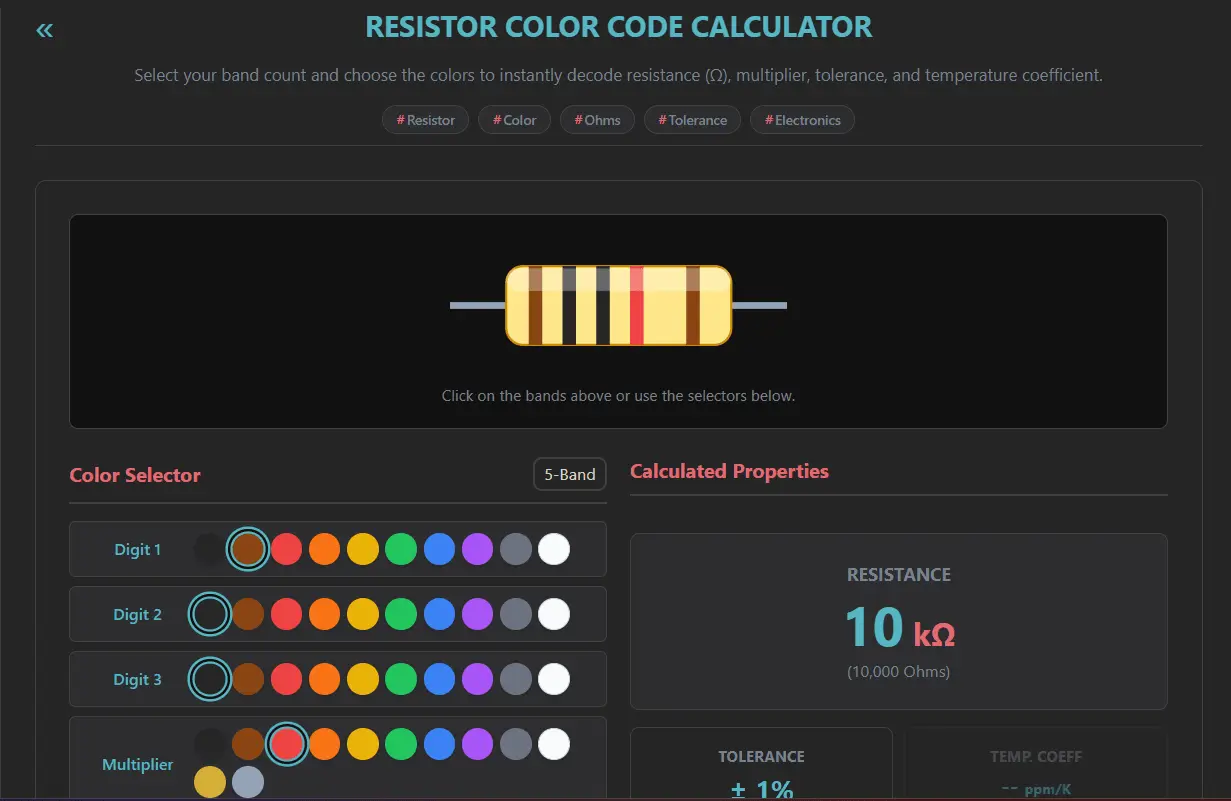Image resolution: width=1231 pixels, height=801 pixels.
Task: Select brown for Multiplier
Action: pos(248,744)
